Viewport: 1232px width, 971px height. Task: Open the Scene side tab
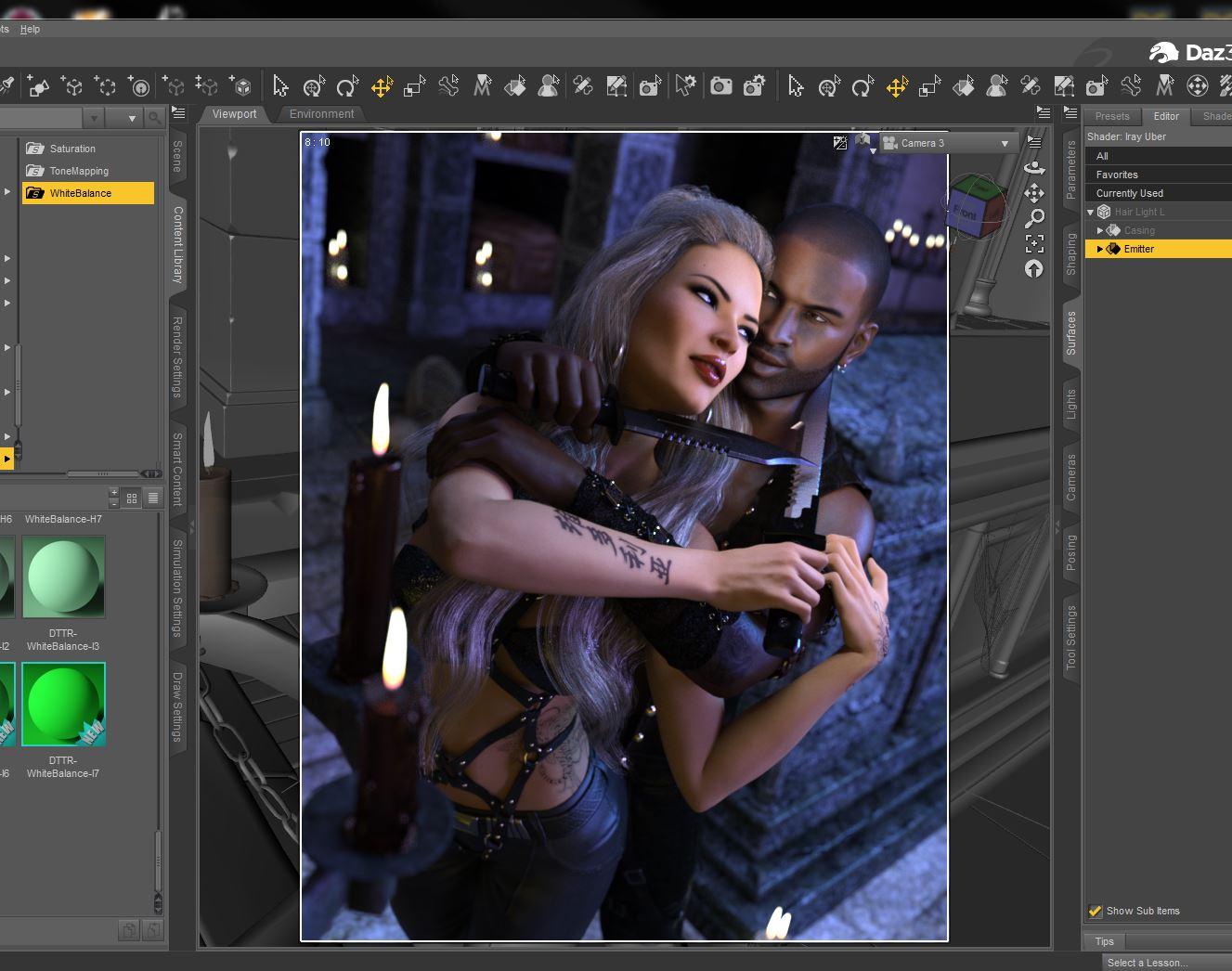[x=177, y=156]
